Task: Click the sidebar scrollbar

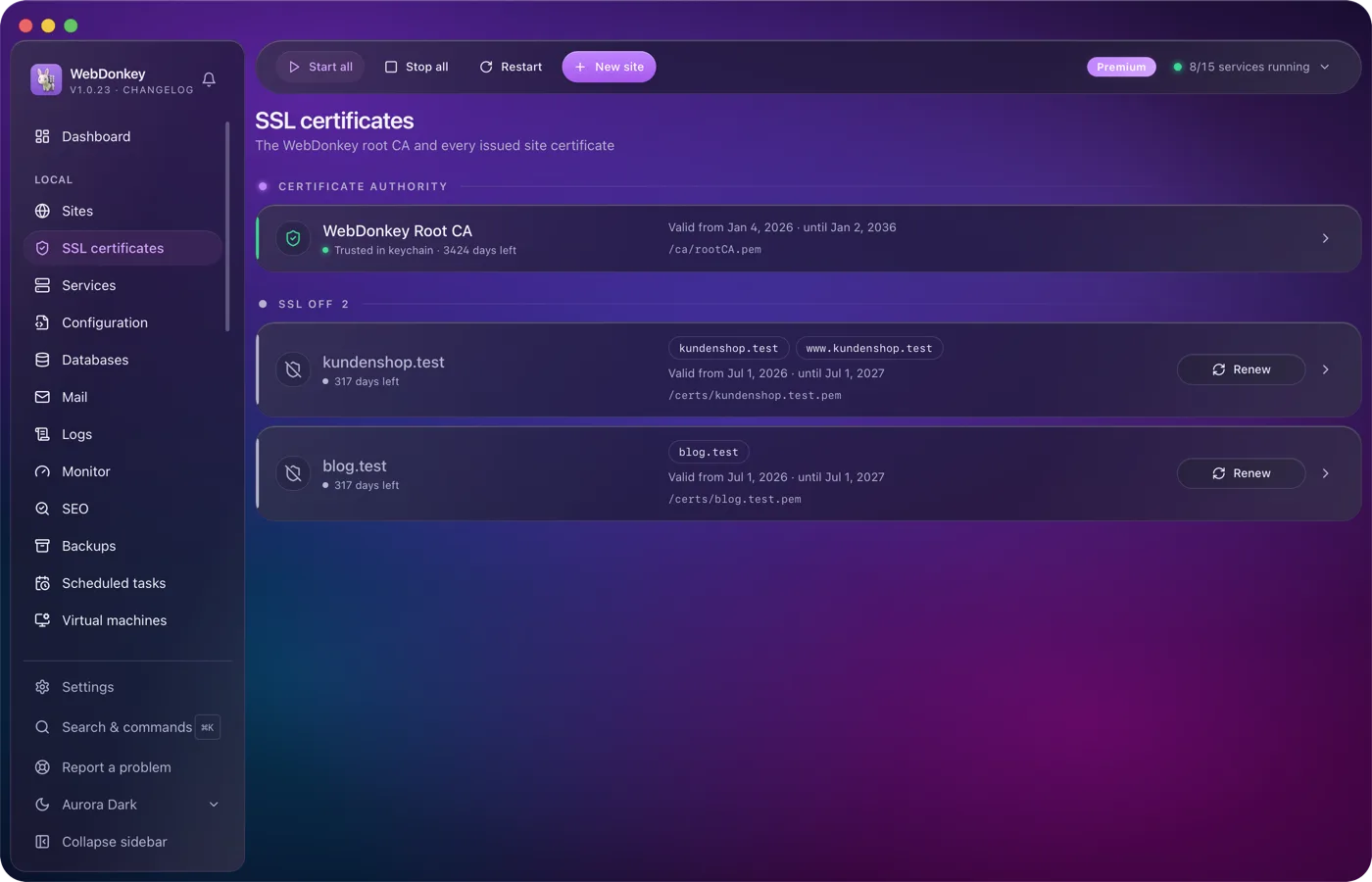Action: 227,226
